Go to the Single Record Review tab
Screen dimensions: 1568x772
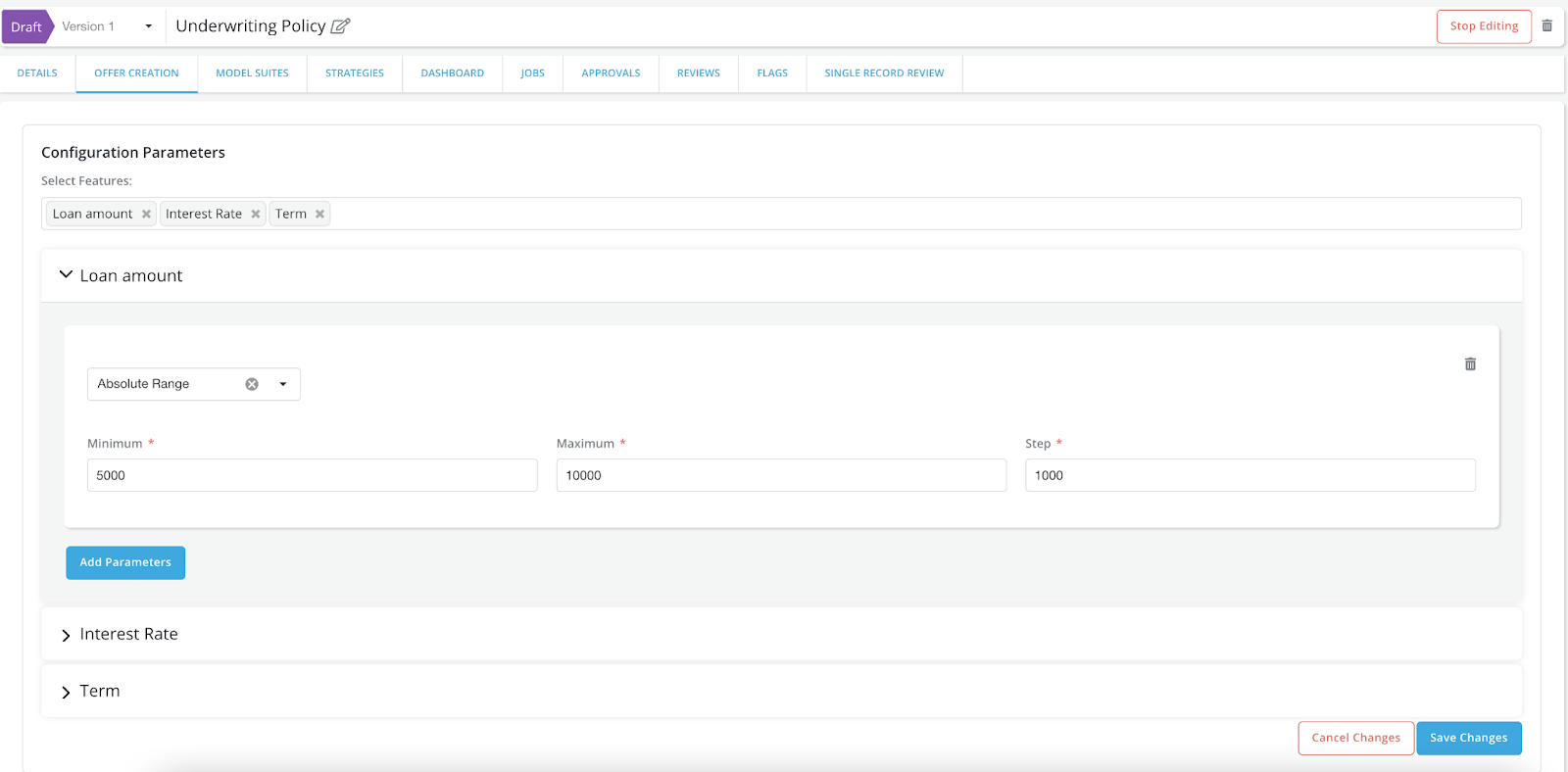(884, 73)
